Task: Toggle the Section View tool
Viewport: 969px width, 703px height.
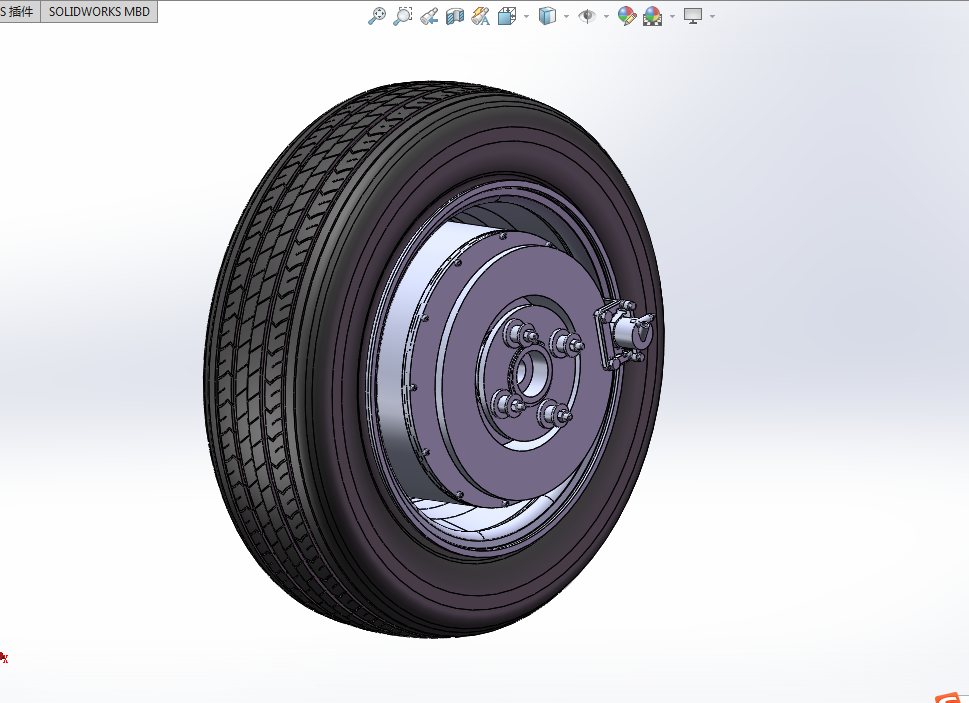Action: 455,16
